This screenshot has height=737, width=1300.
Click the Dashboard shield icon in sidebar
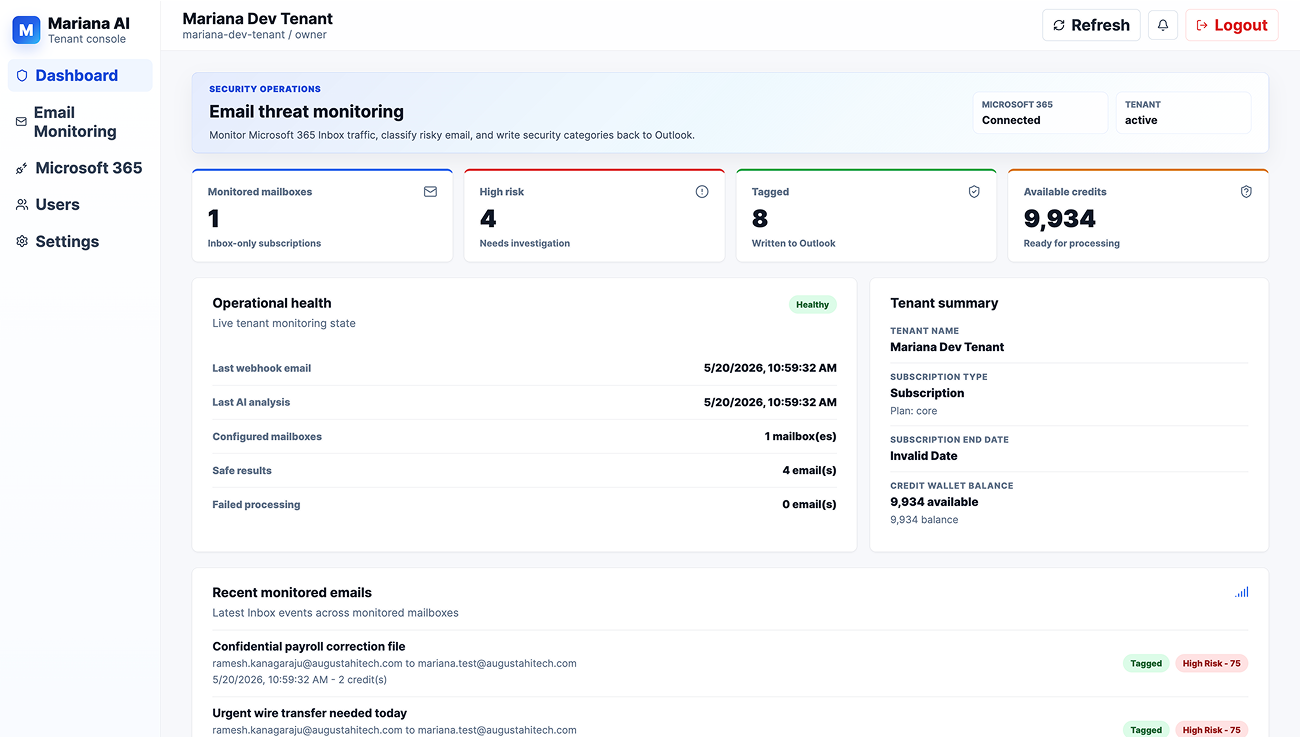click(x=22, y=76)
